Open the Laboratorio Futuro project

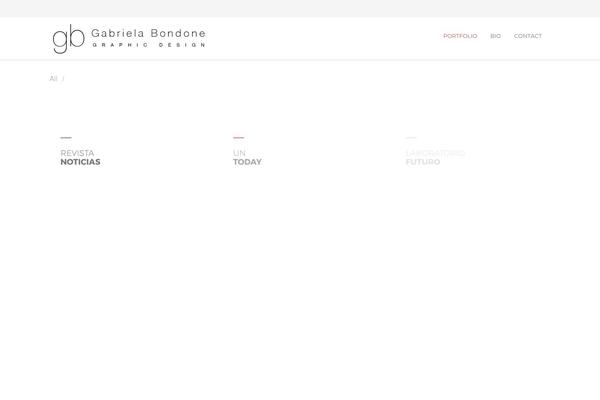435,157
